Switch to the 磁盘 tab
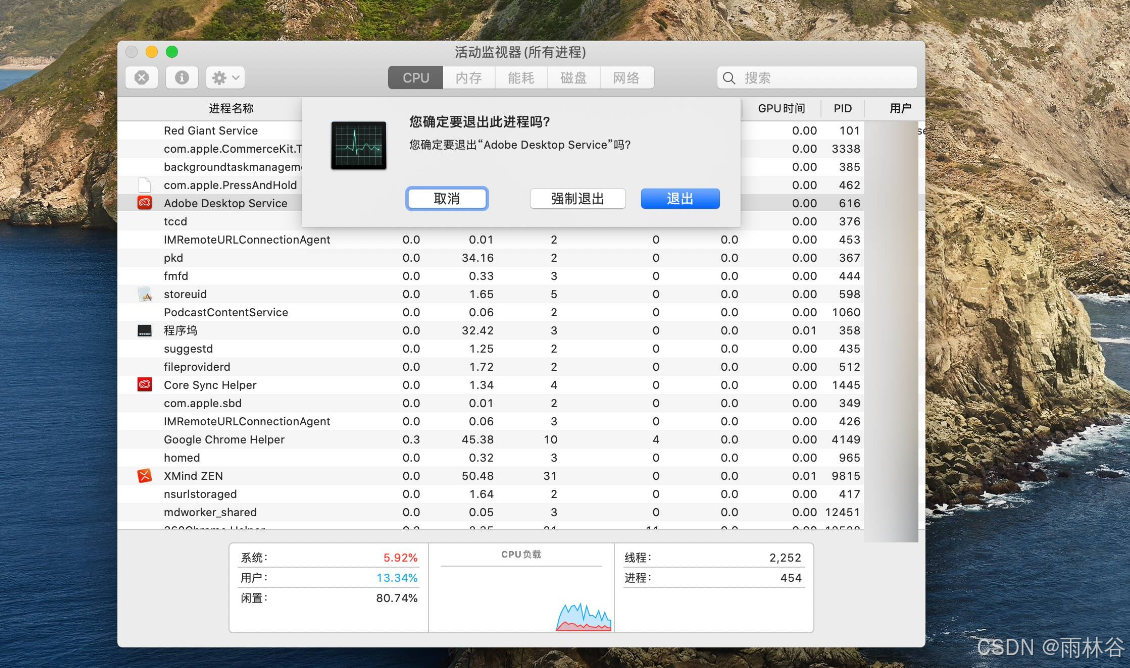The image size is (1130, 668). (x=574, y=78)
